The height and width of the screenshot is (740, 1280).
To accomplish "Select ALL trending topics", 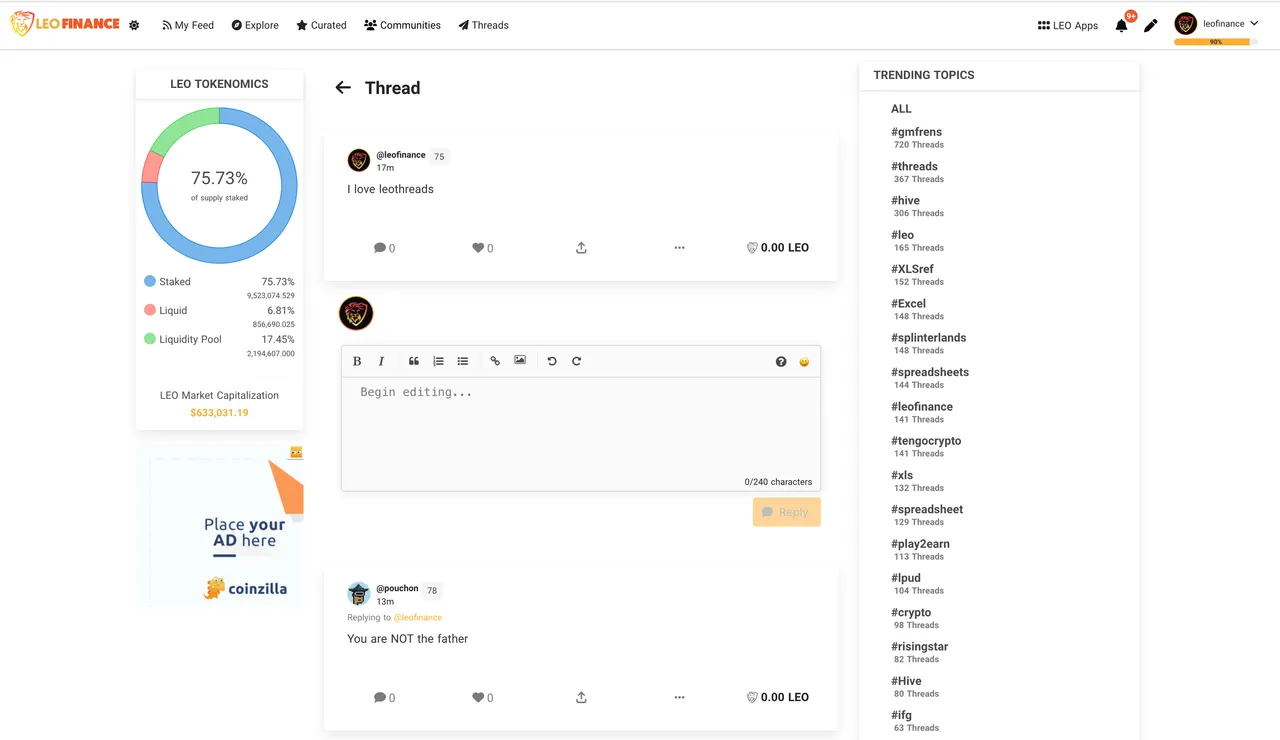I will pyautogui.click(x=901, y=109).
